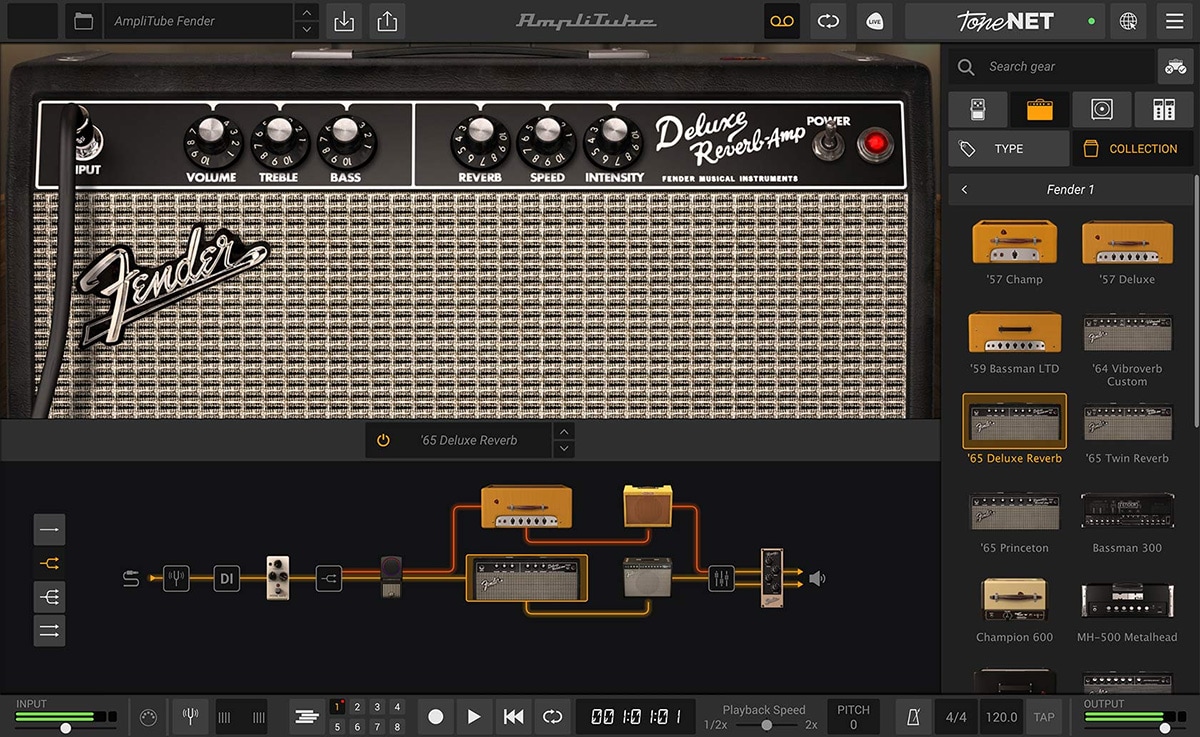Show rack effects gear tab
This screenshot has width=1200, height=737.
[x=1163, y=108]
